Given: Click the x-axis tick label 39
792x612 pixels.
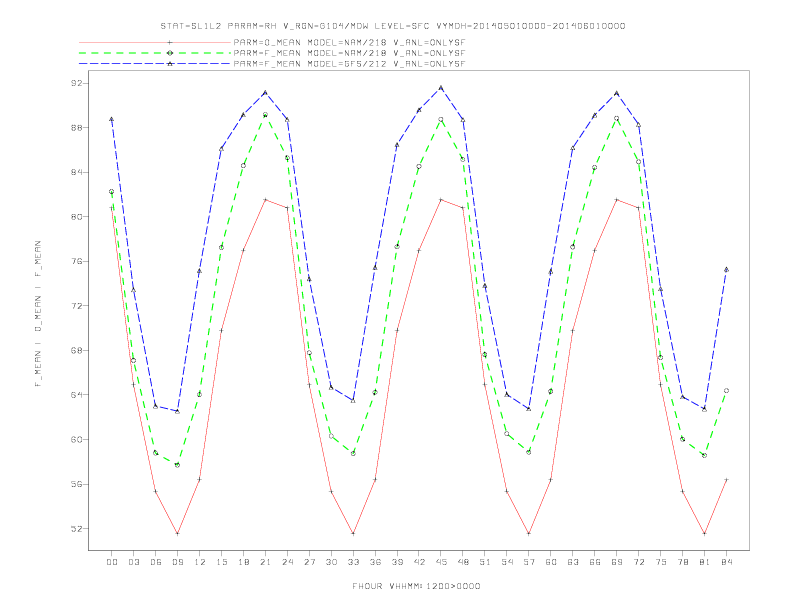Looking at the screenshot, I should point(397,562).
